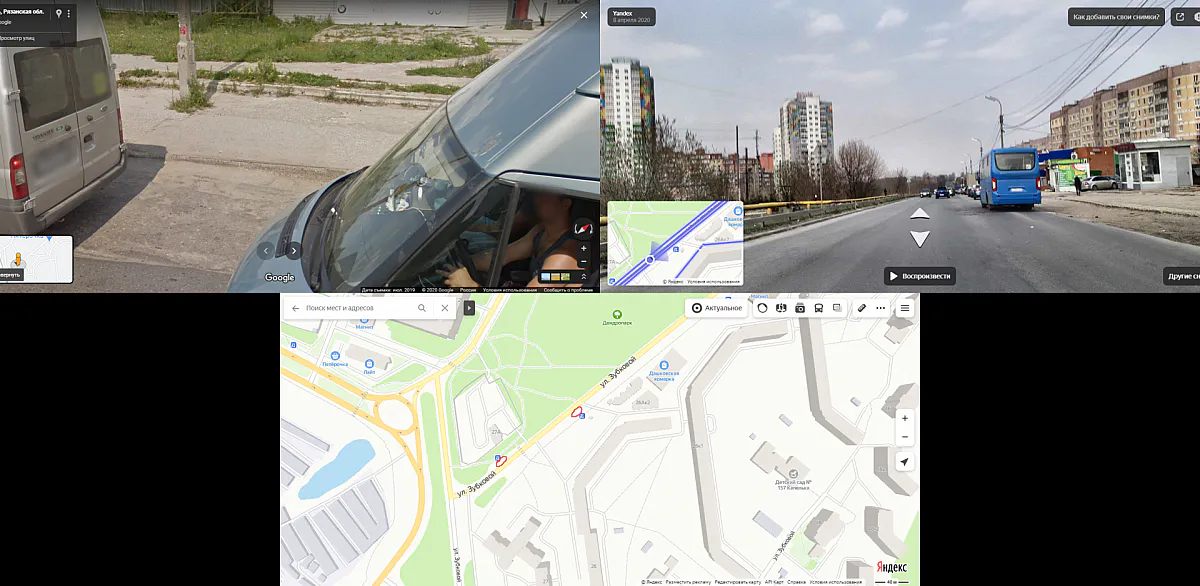Open the more options ellipsis in Yandex Maps
1200x586 pixels.
pyautogui.click(x=881, y=308)
